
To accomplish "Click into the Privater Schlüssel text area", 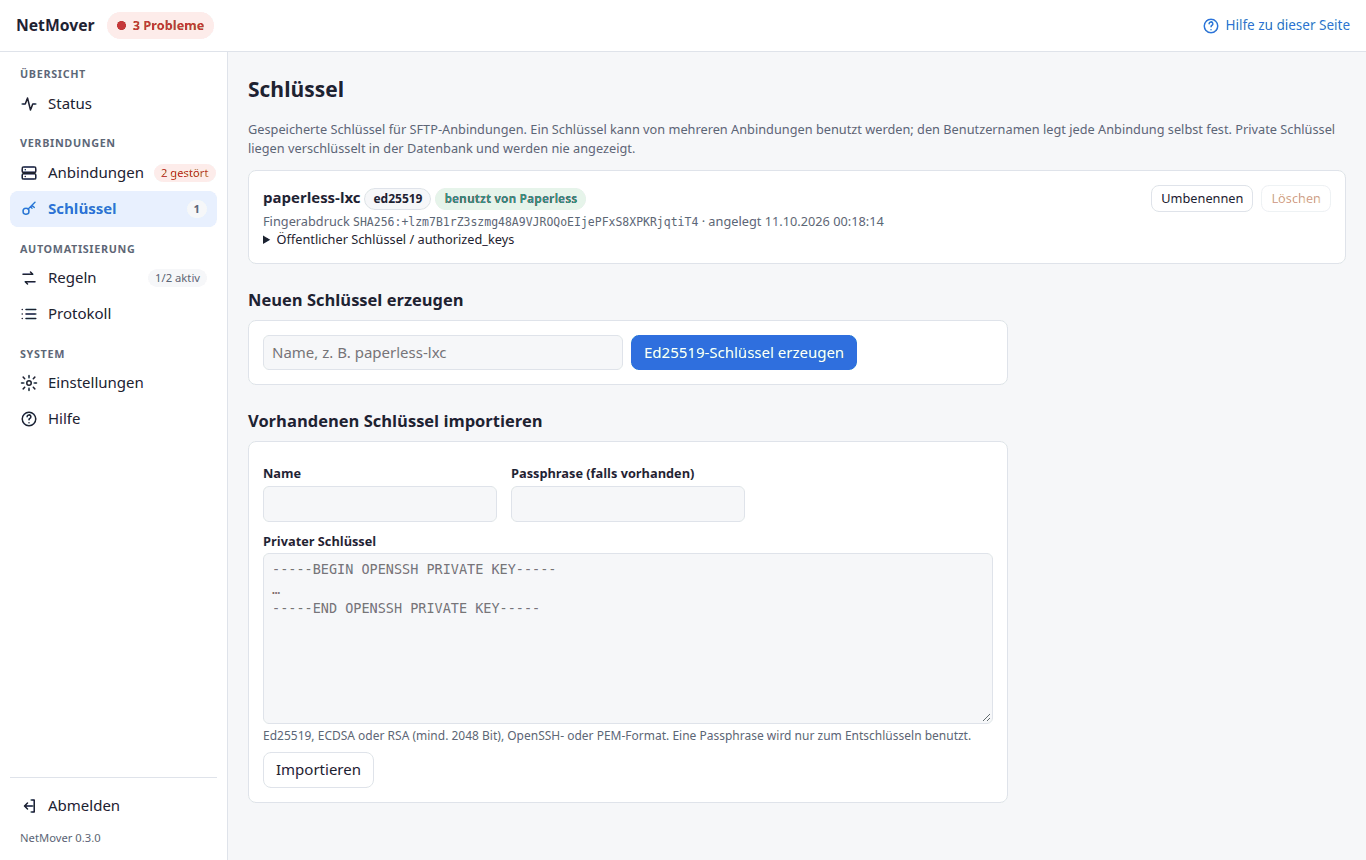I will pyautogui.click(x=628, y=638).
